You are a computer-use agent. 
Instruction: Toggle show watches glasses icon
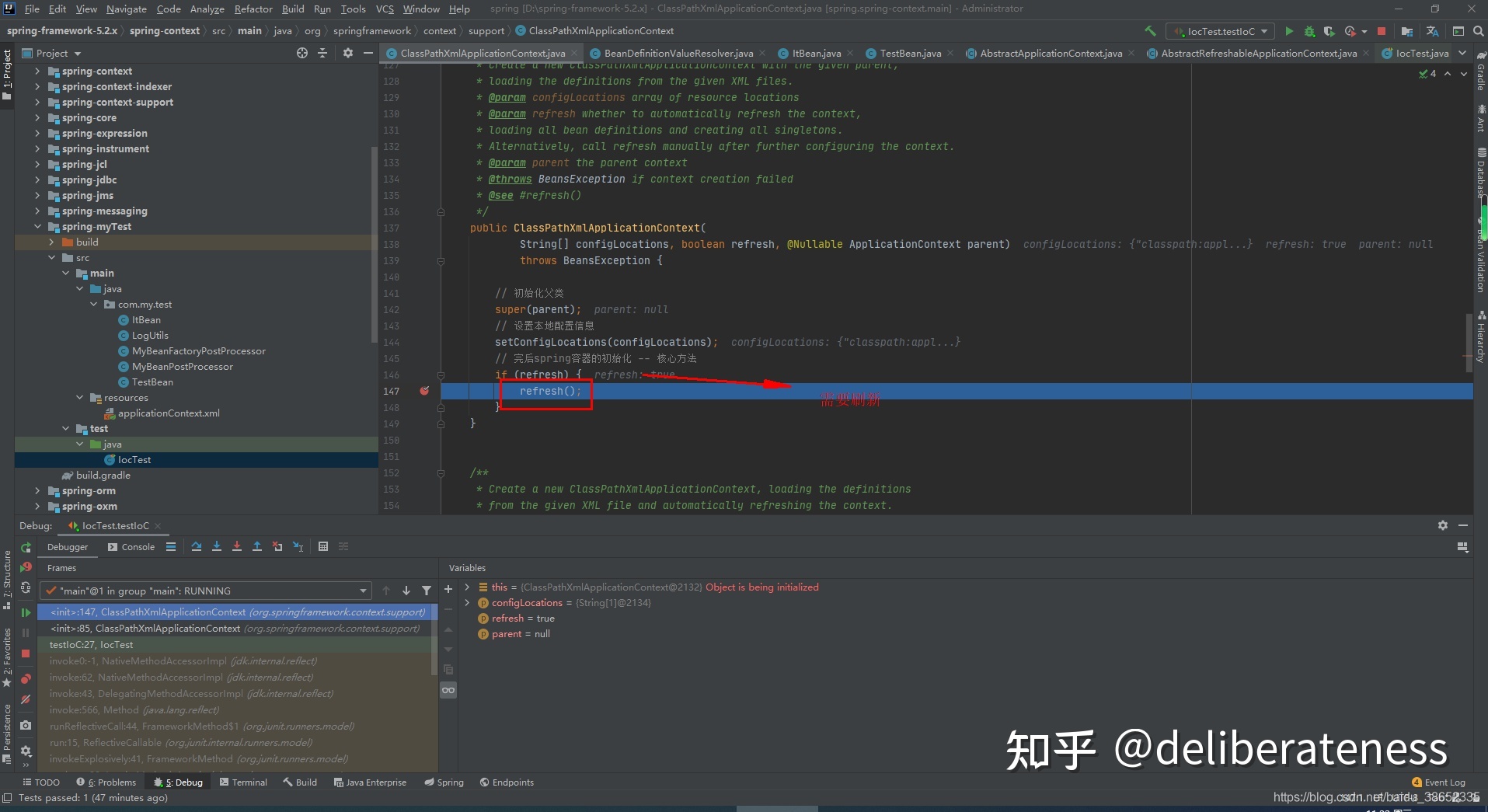pyautogui.click(x=448, y=690)
